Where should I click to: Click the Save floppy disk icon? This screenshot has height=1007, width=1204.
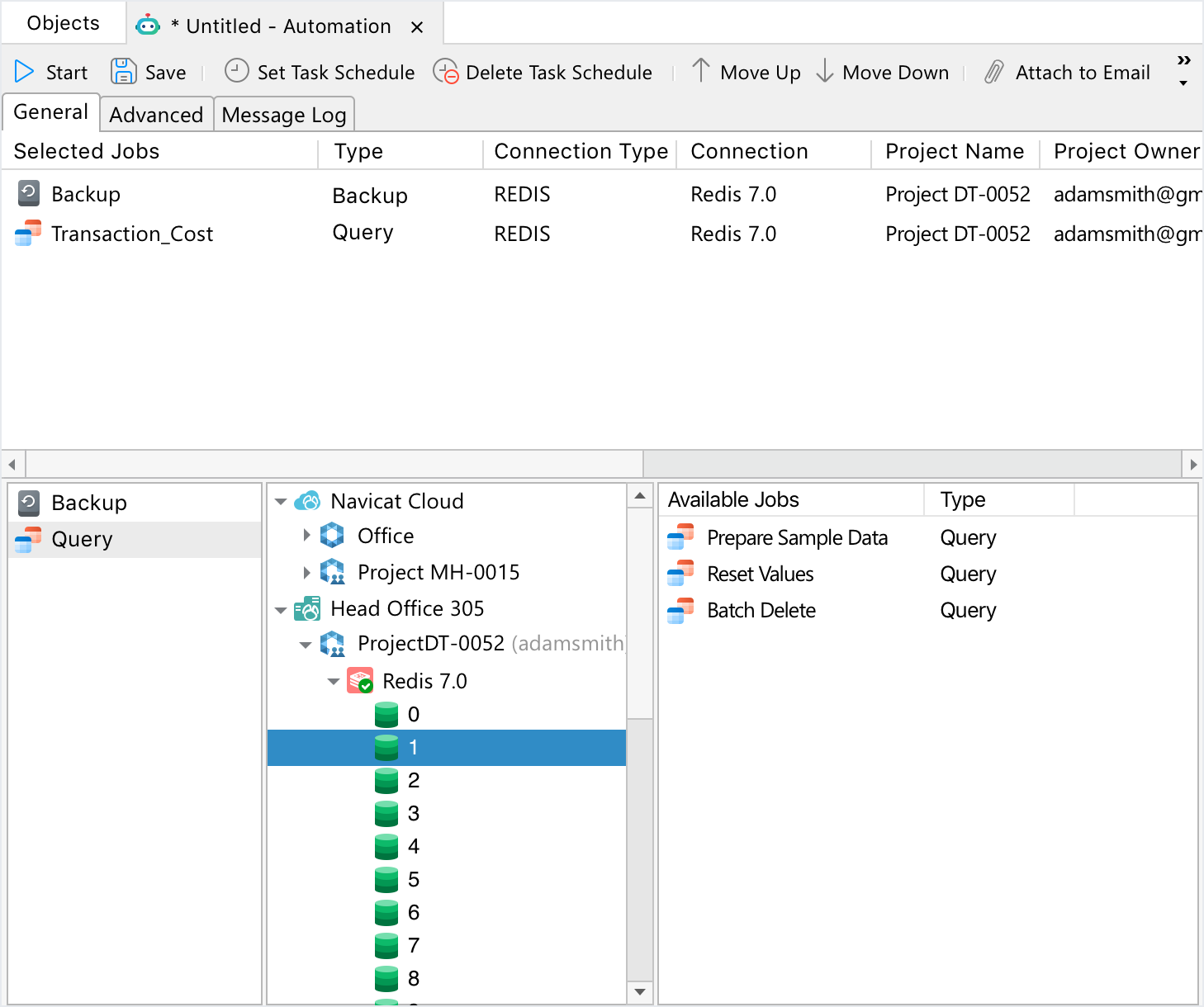[123, 71]
